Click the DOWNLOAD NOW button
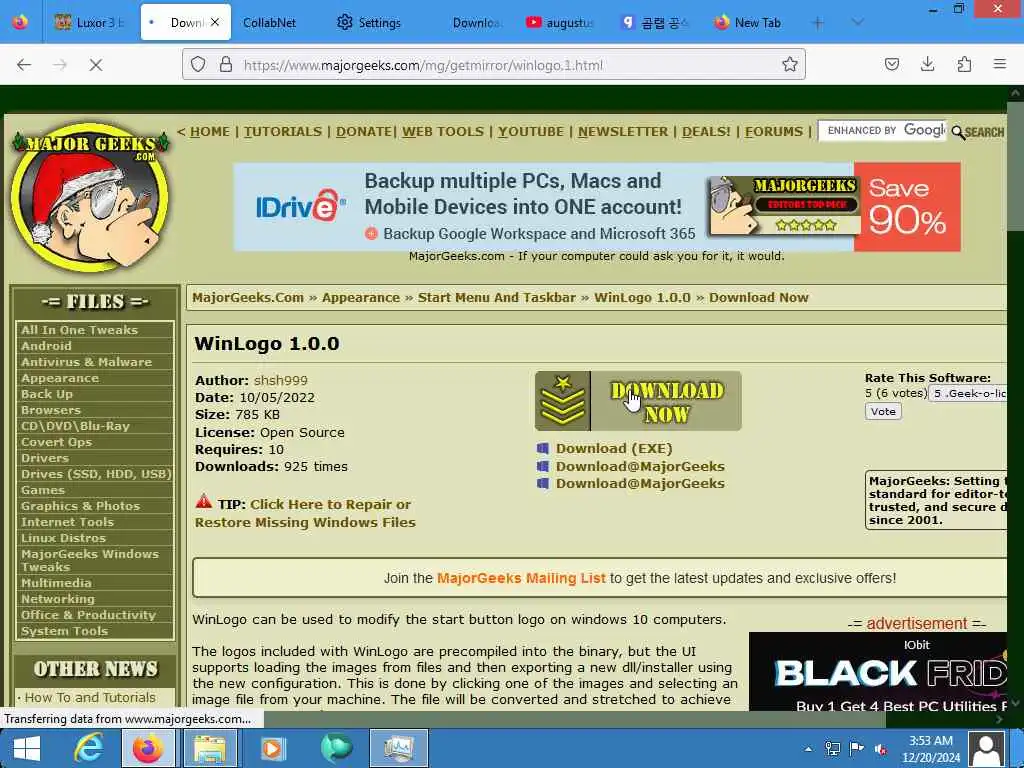This screenshot has width=1024, height=768. point(638,401)
